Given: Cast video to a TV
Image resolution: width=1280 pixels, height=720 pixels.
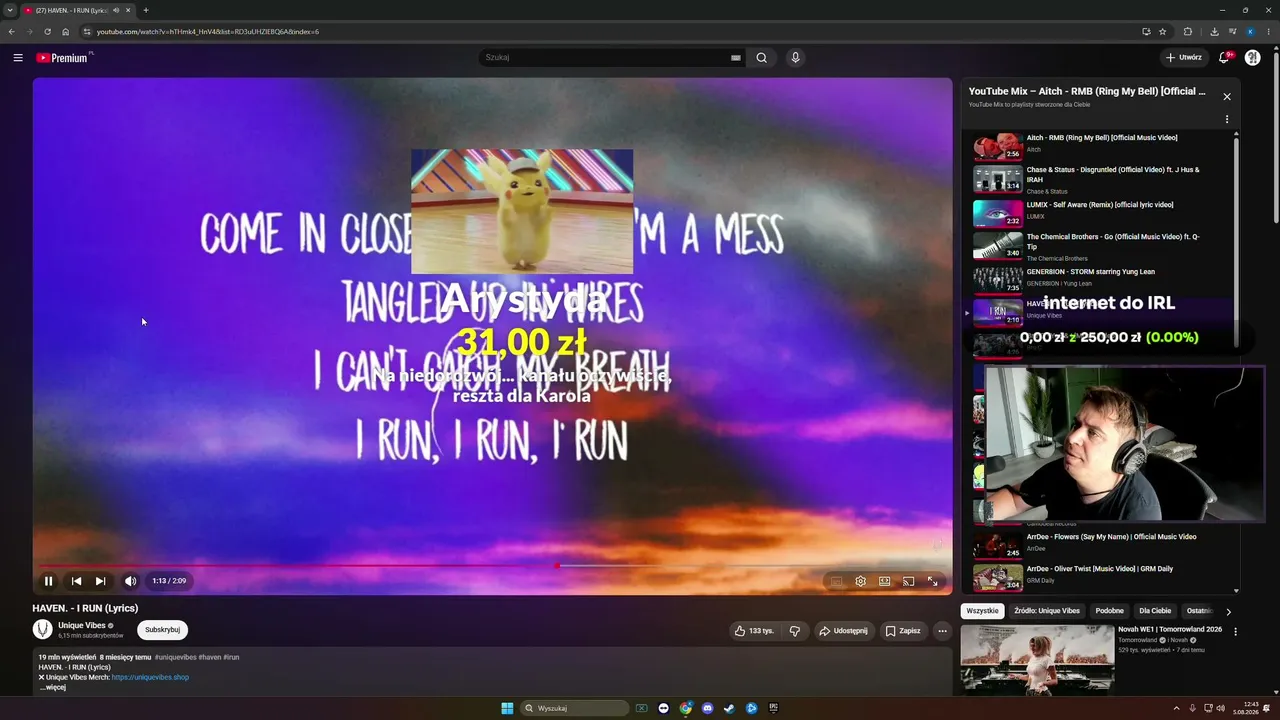Looking at the screenshot, I should click(x=908, y=581).
